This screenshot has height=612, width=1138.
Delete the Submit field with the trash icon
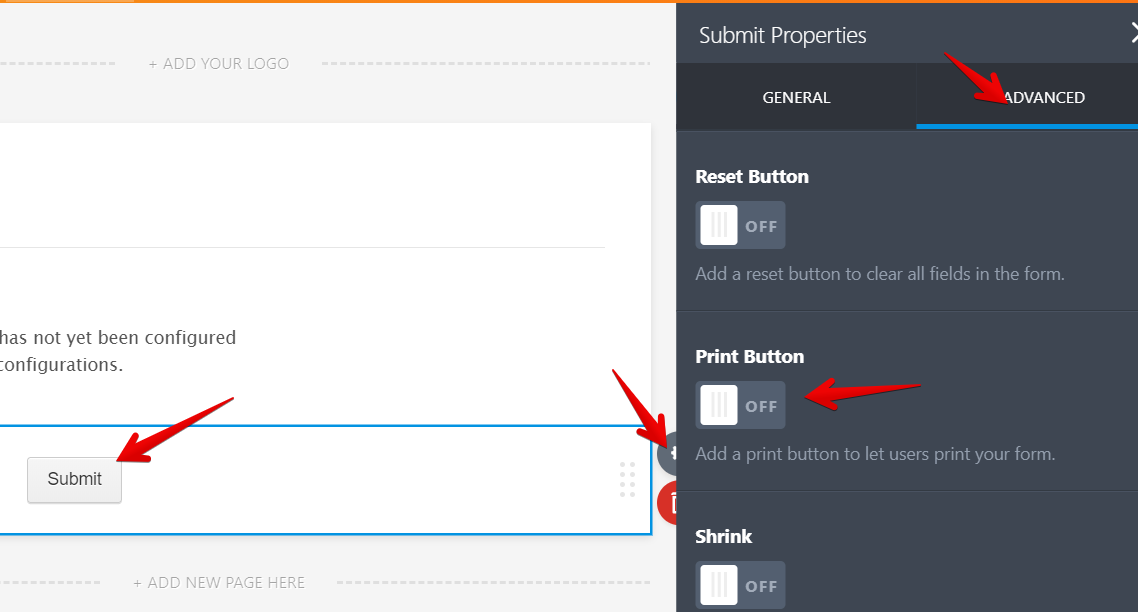pos(669,503)
